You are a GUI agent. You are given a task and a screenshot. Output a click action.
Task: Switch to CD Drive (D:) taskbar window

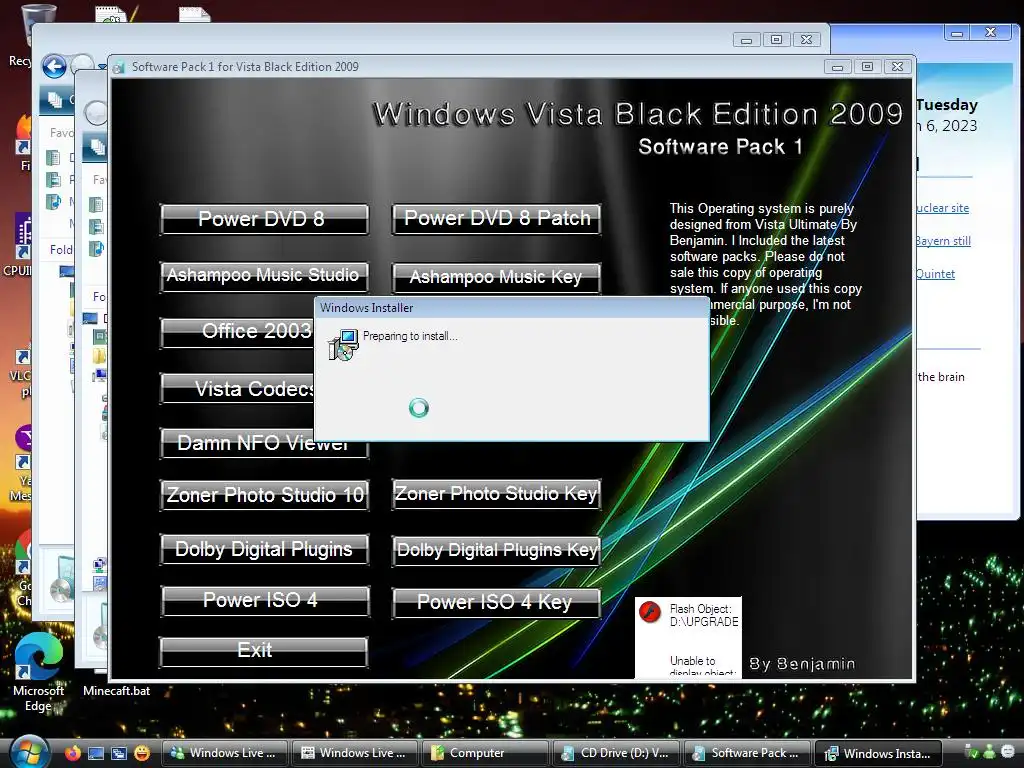615,753
